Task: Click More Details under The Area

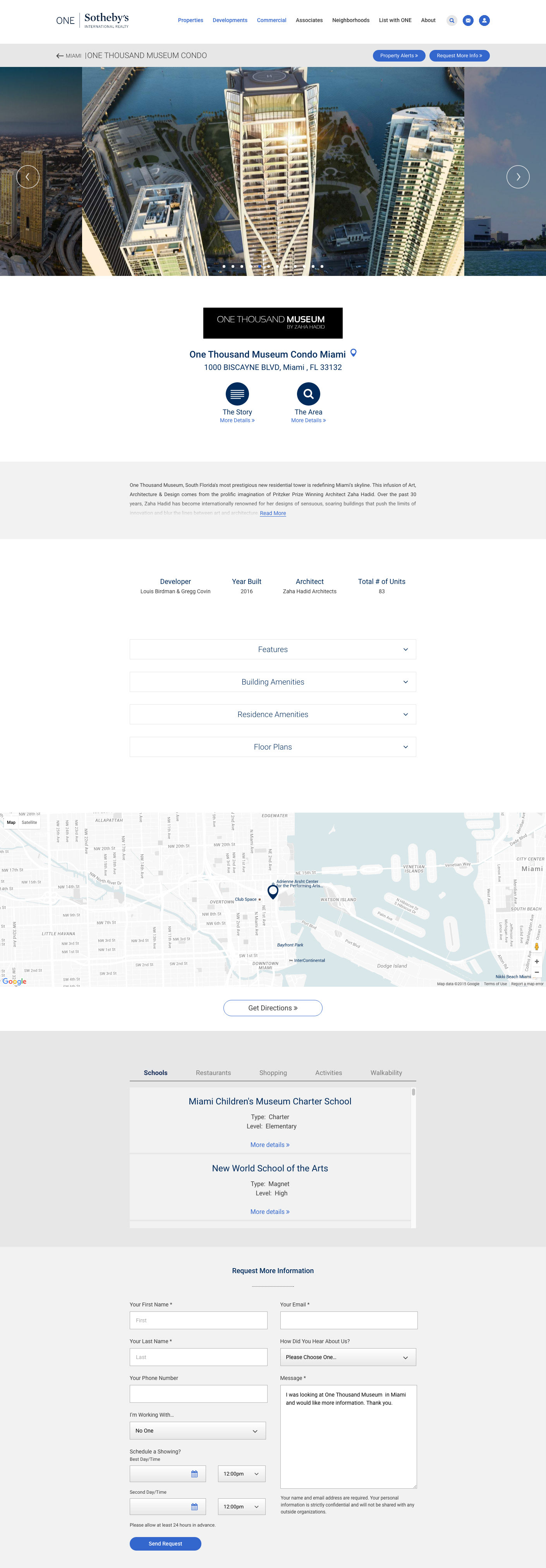Action: [308, 421]
